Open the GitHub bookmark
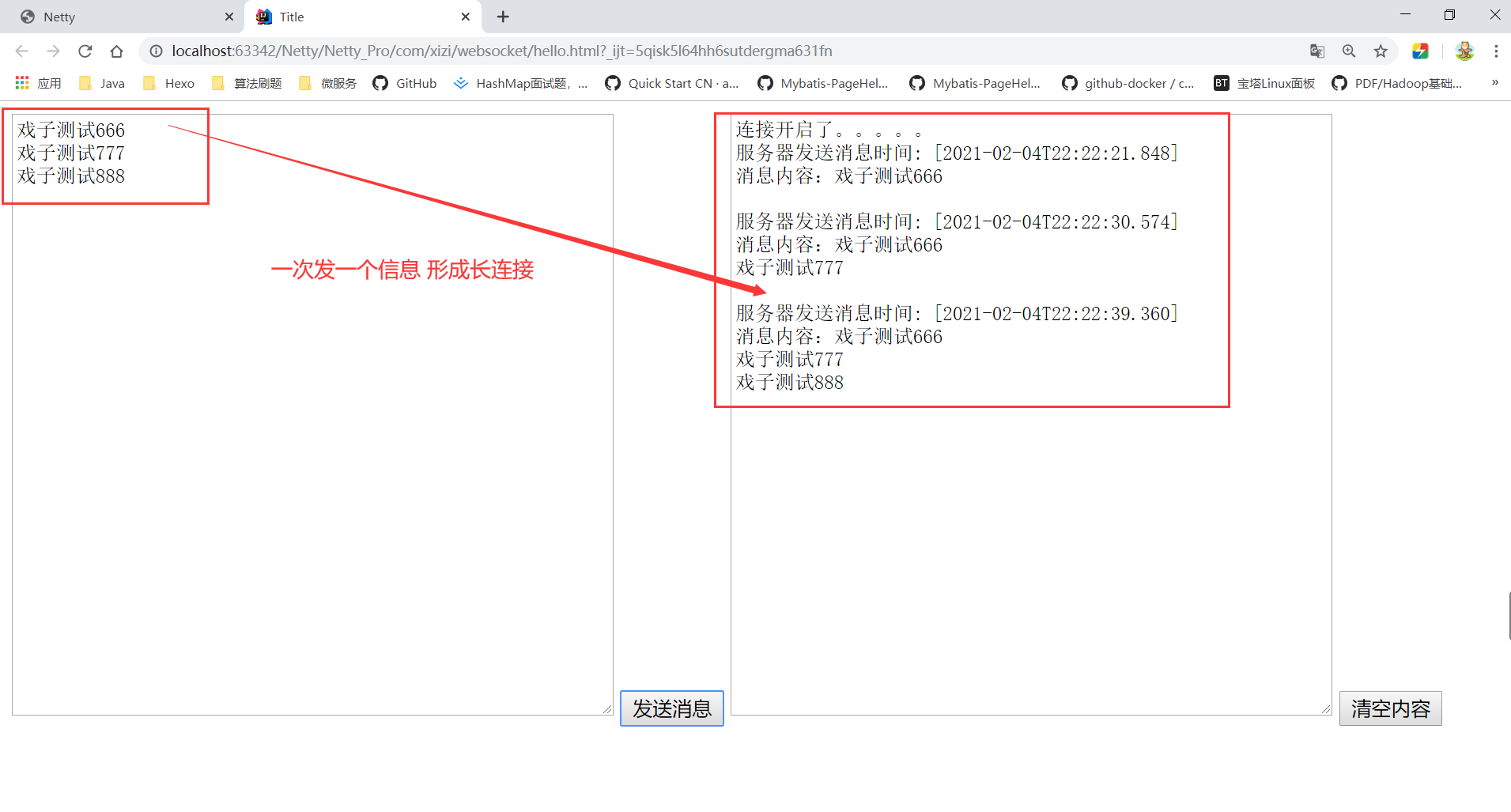 tap(405, 83)
